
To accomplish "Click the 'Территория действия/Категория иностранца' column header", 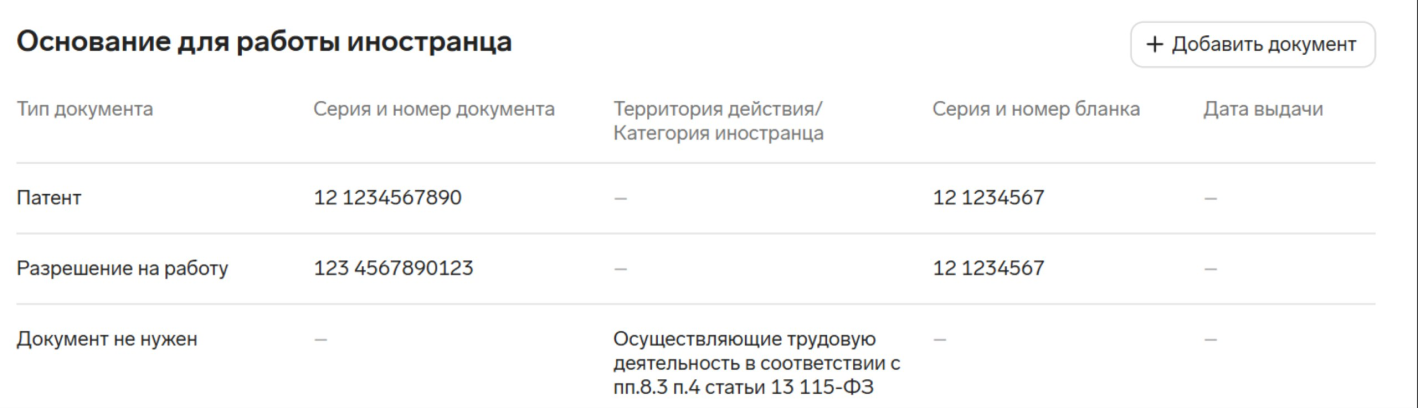I will (x=722, y=121).
